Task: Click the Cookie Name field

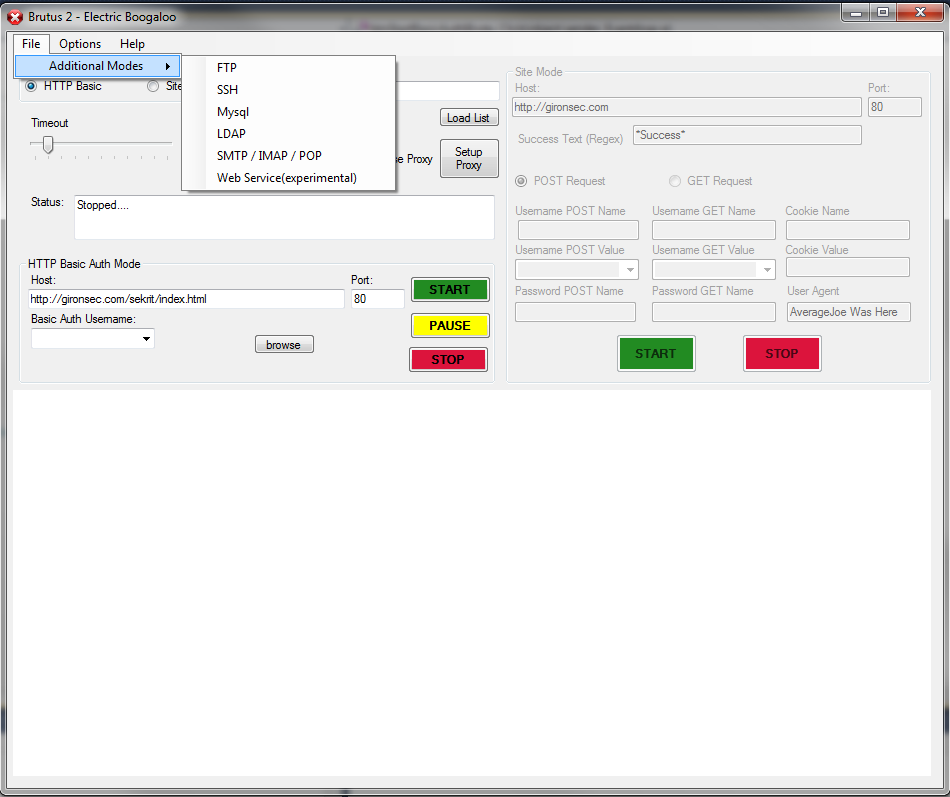Action: 848,230
